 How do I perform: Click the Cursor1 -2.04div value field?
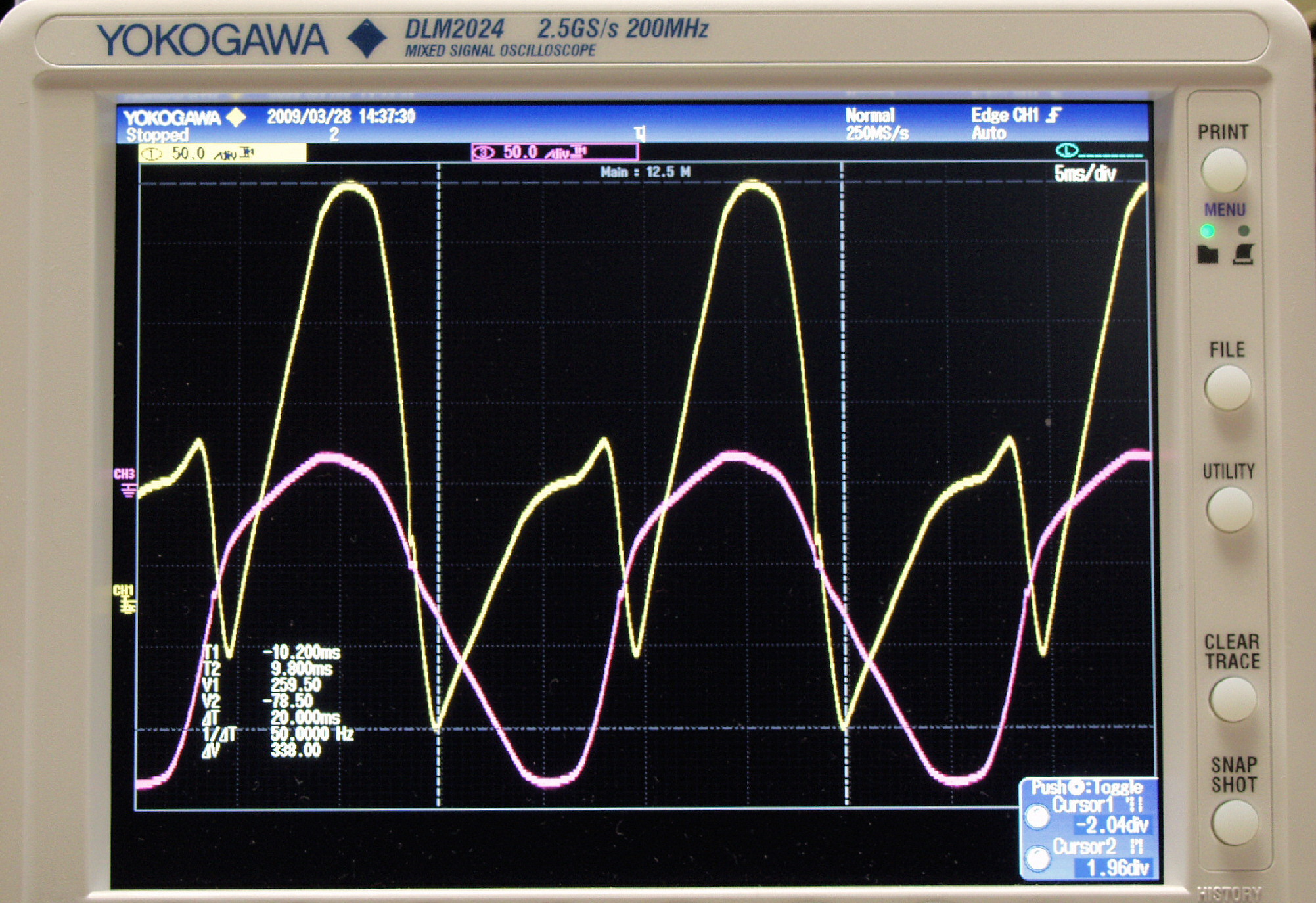point(1112,825)
